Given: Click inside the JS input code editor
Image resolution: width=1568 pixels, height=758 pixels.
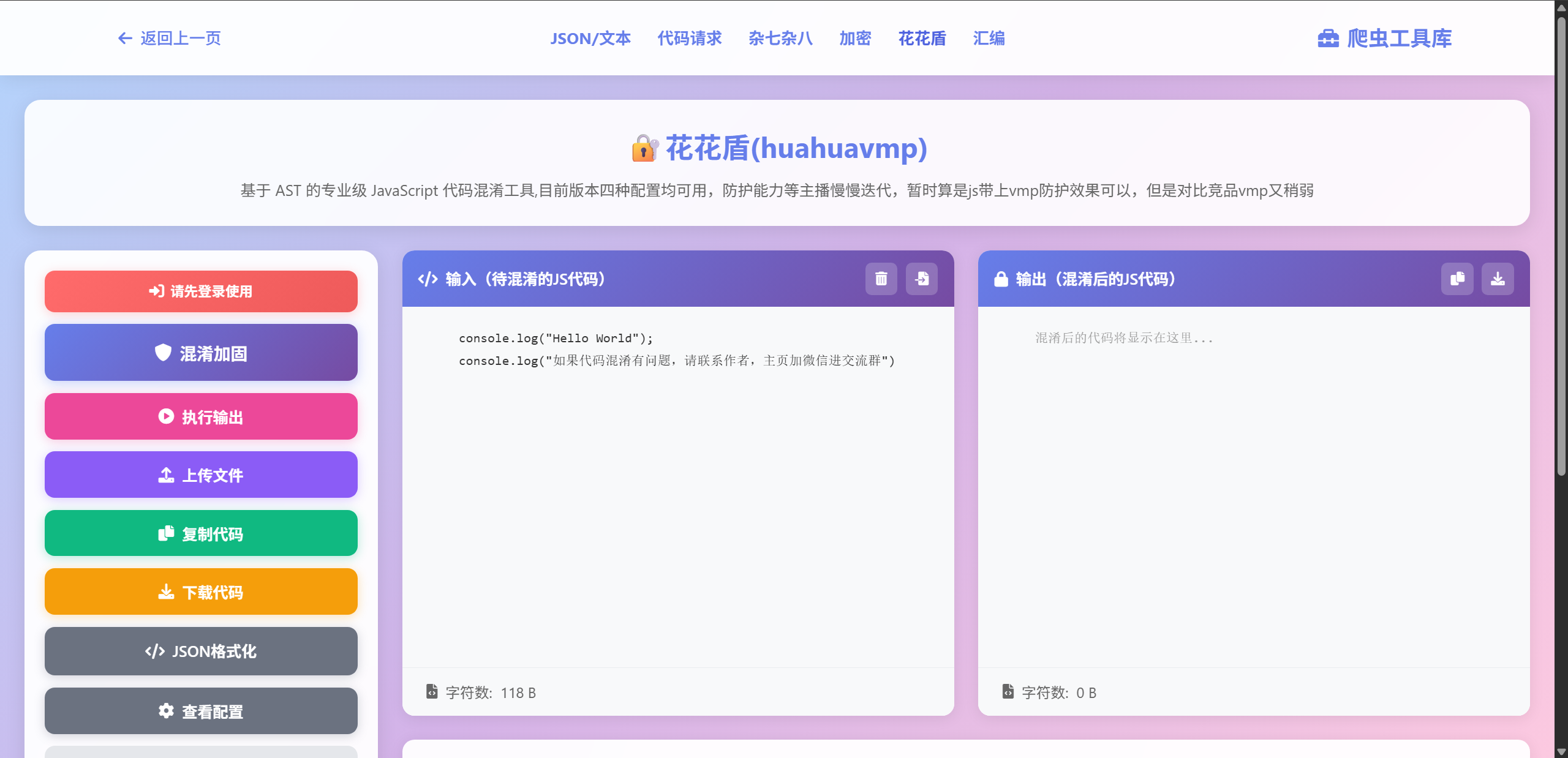Looking at the screenshot, I should pos(678,487).
